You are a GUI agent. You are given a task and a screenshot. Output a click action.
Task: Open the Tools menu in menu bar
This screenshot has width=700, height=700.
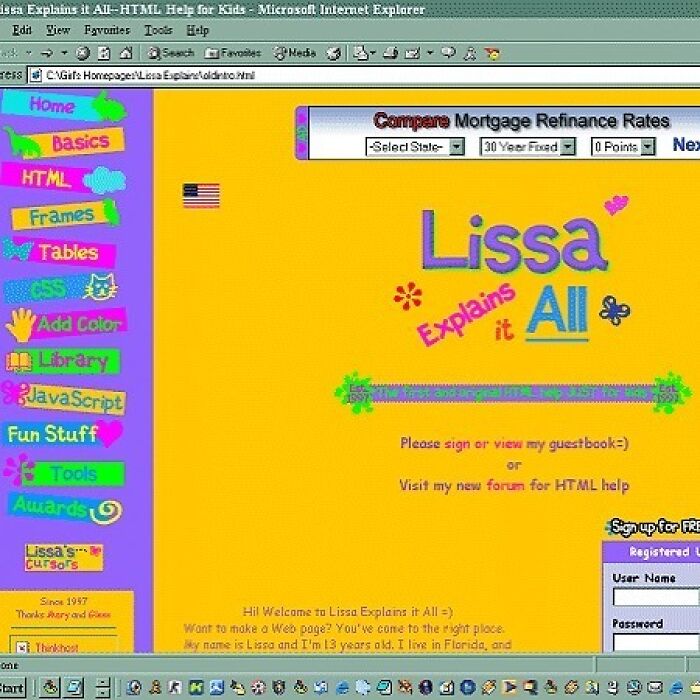(x=158, y=30)
